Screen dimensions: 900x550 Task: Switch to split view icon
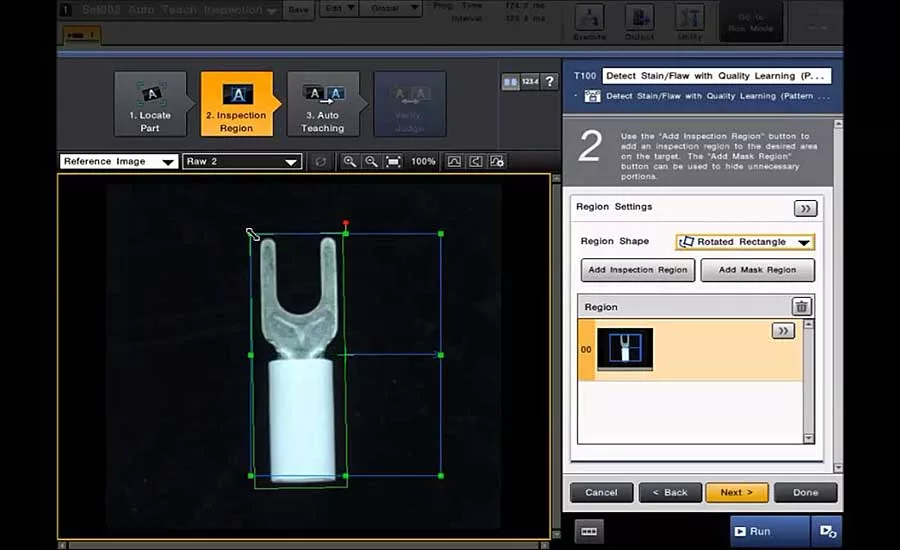510,82
